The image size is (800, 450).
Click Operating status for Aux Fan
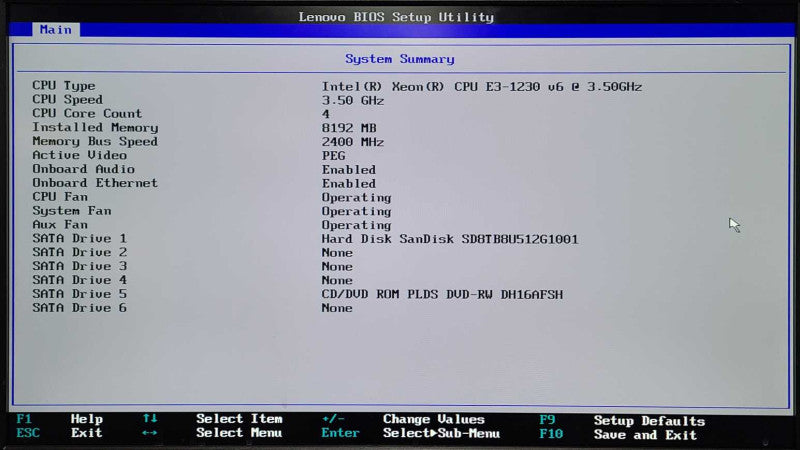(356, 226)
